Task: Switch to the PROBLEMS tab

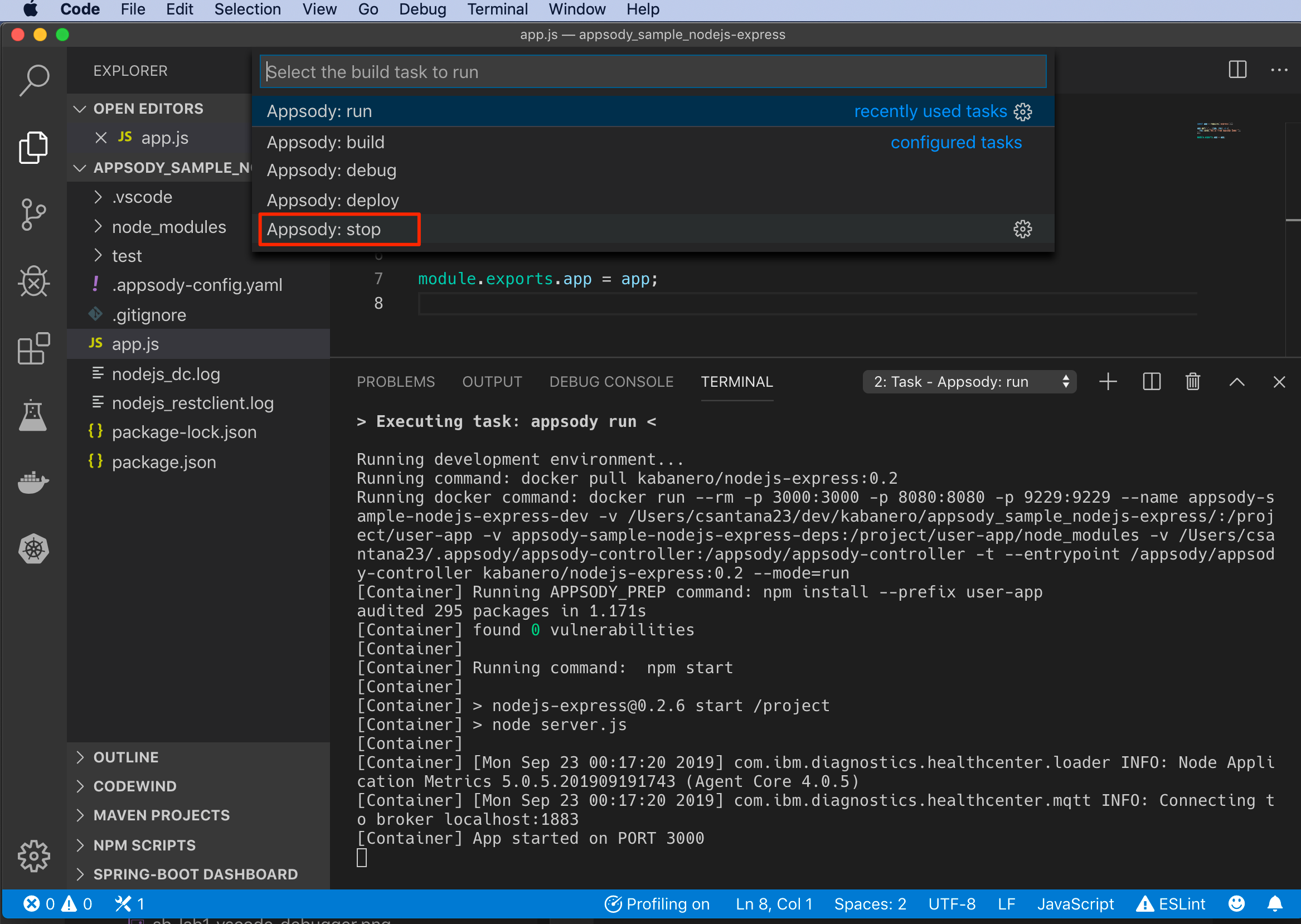Action: tap(396, 382)
